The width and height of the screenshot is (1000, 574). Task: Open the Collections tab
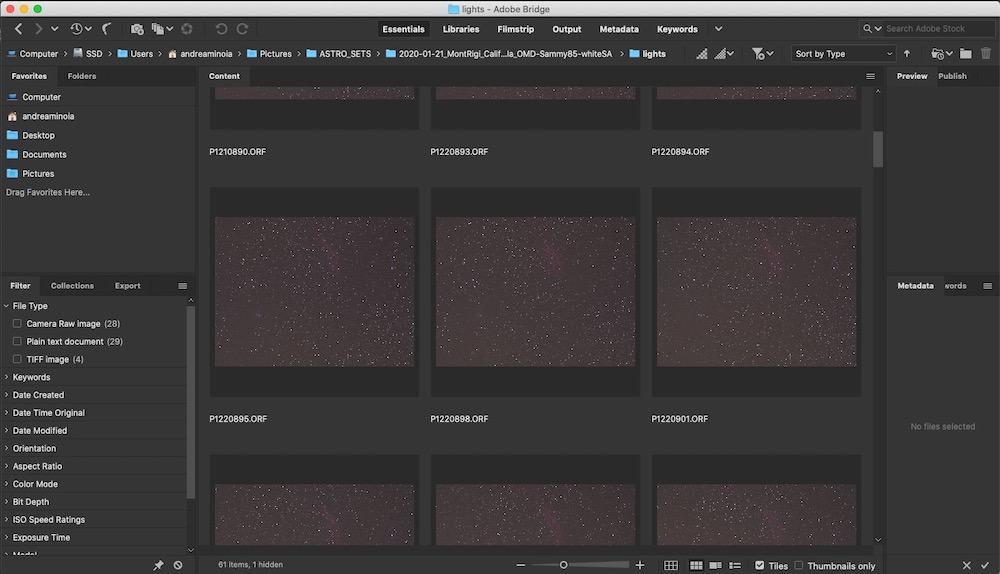tap(72, 286)
